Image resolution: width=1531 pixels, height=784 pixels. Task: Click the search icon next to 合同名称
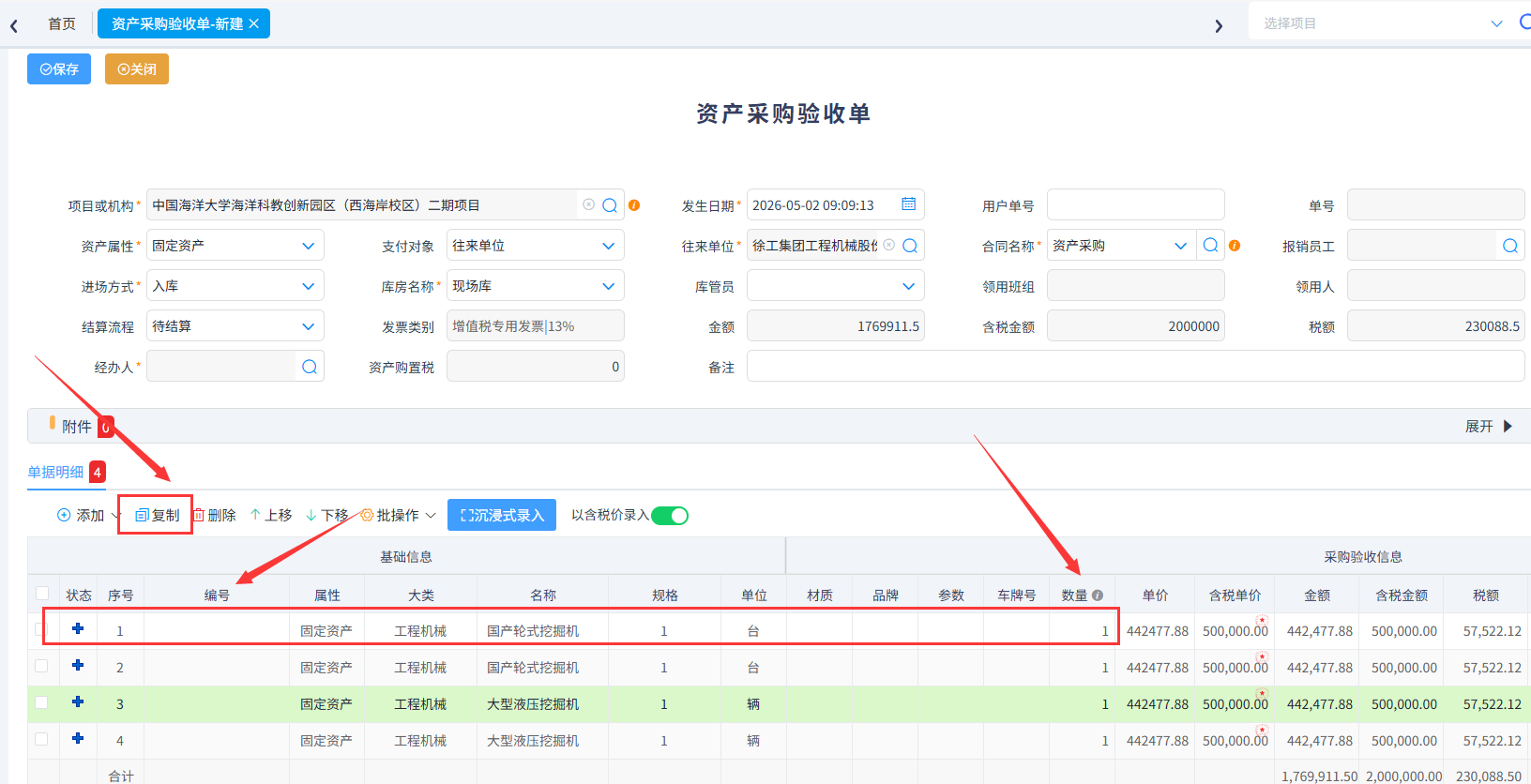(x=1211, y=246)
